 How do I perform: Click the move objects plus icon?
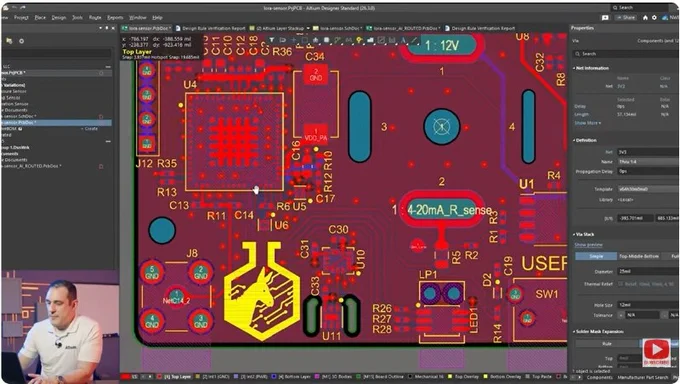[x=294, y=40]
